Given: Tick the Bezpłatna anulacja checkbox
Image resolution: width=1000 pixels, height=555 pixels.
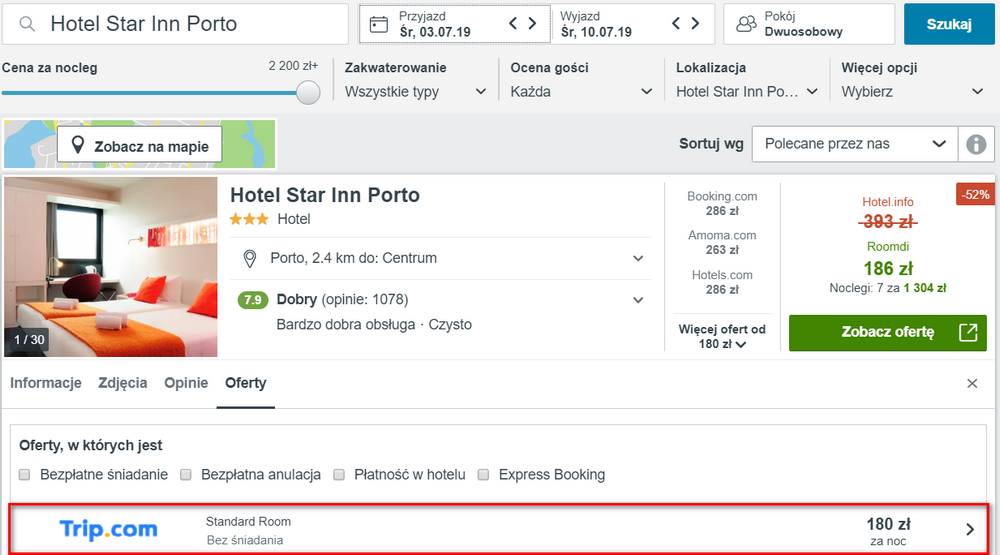Looking at the screenshot, I should [x=186, y=475].
